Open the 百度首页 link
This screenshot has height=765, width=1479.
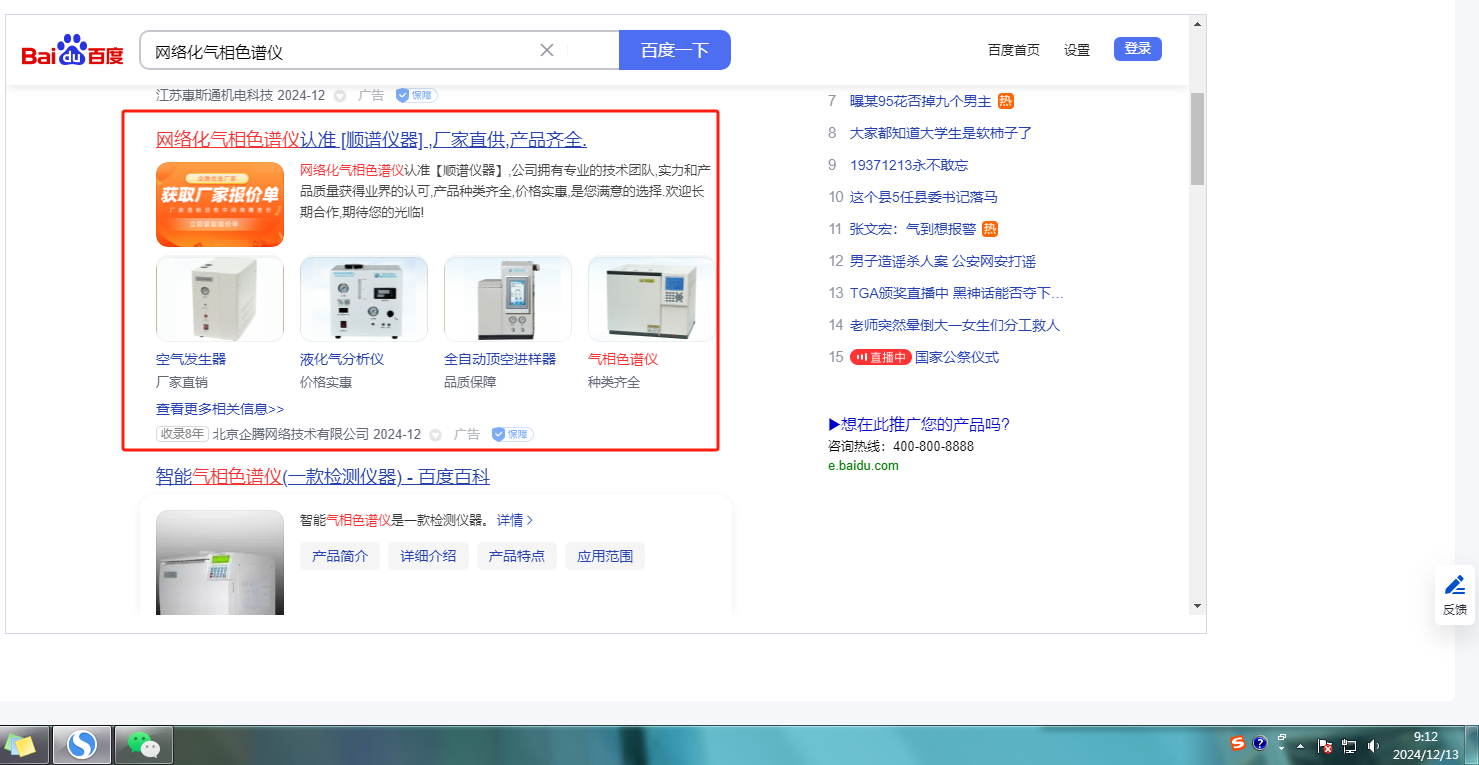tap(1014, 50)
